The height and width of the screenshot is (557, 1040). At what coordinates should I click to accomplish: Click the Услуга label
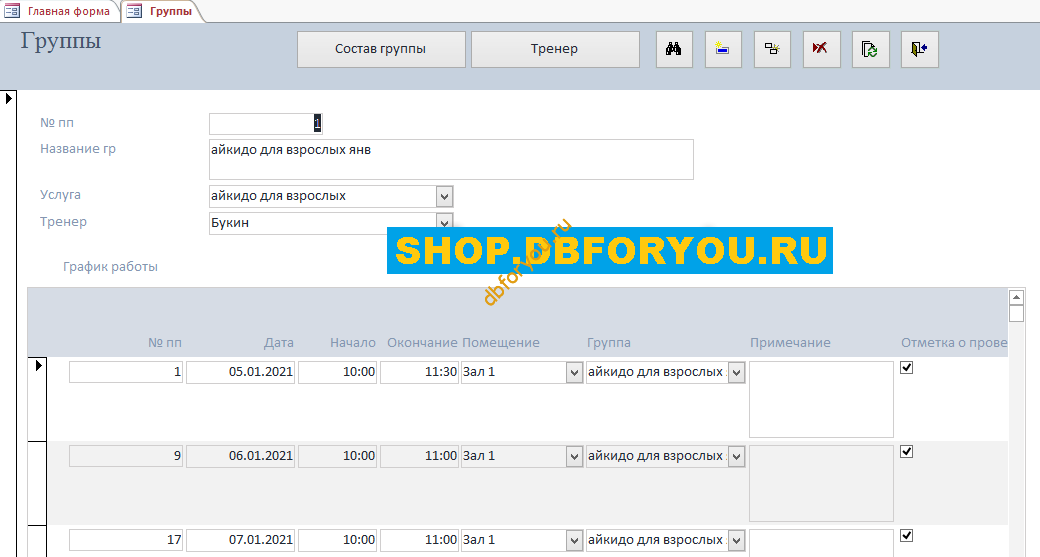[x=60, y=195]
